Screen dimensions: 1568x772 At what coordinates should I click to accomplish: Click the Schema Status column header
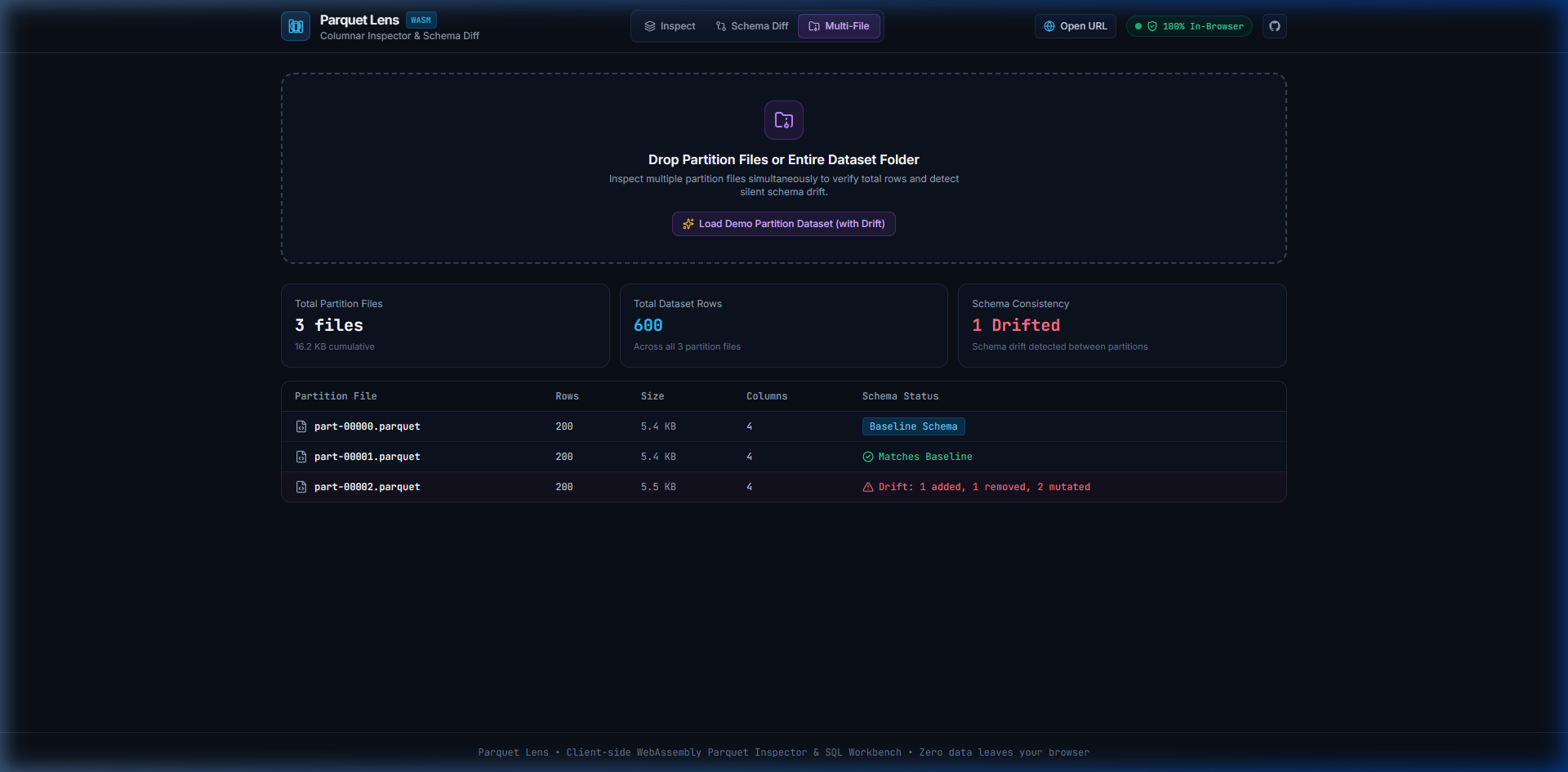tap(901, 396)
